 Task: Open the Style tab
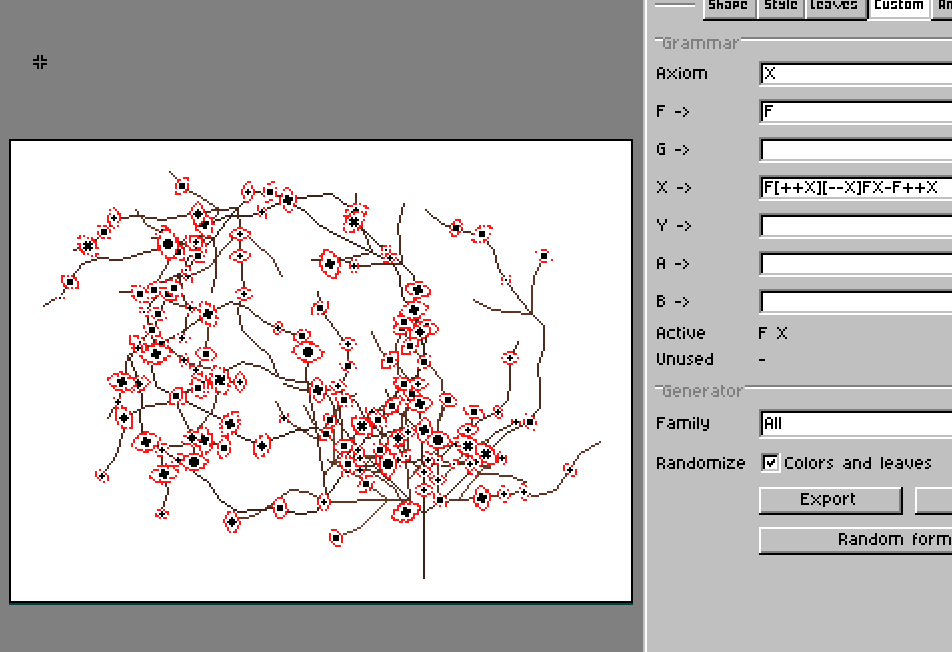coord(781,7)
